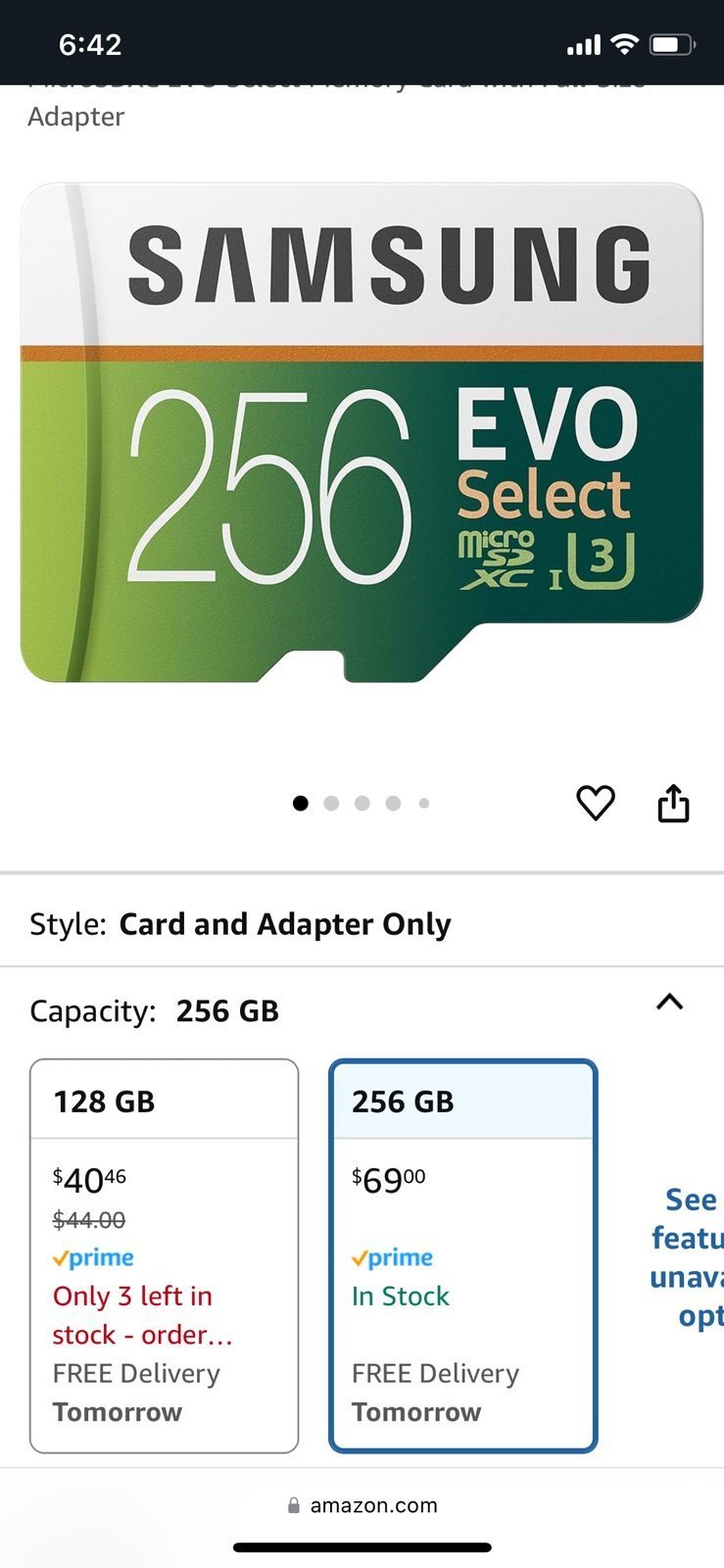
Task: Open the Samsung 256 EVO Select product image
Action: coord(362,432)
